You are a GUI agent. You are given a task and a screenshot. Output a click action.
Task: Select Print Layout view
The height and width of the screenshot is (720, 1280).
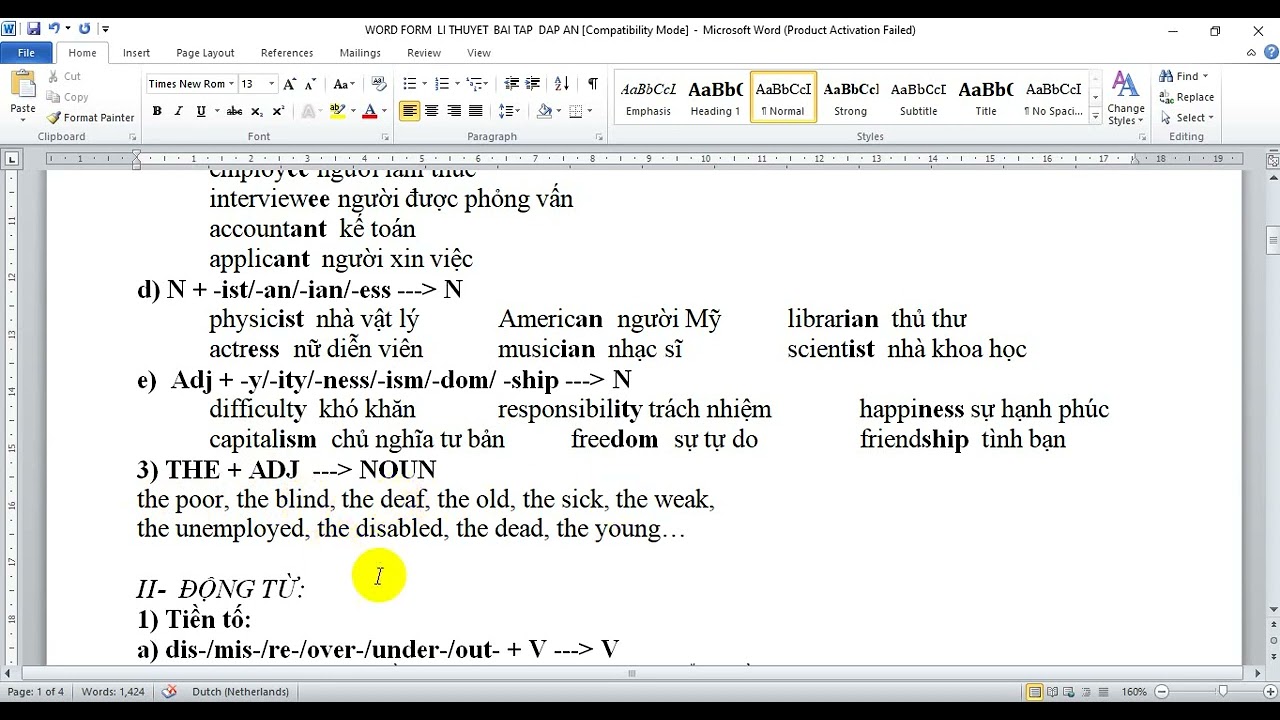(1035, 692)
